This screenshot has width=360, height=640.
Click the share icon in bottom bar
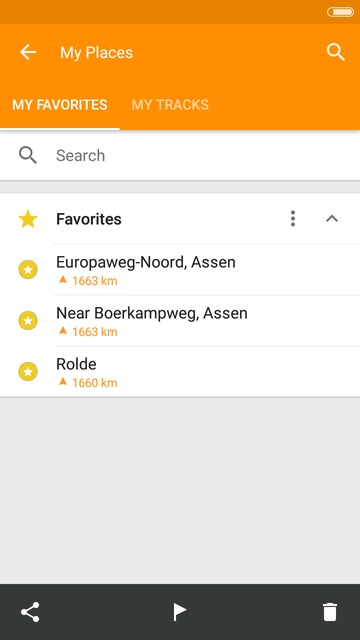[x=30, y=612]
